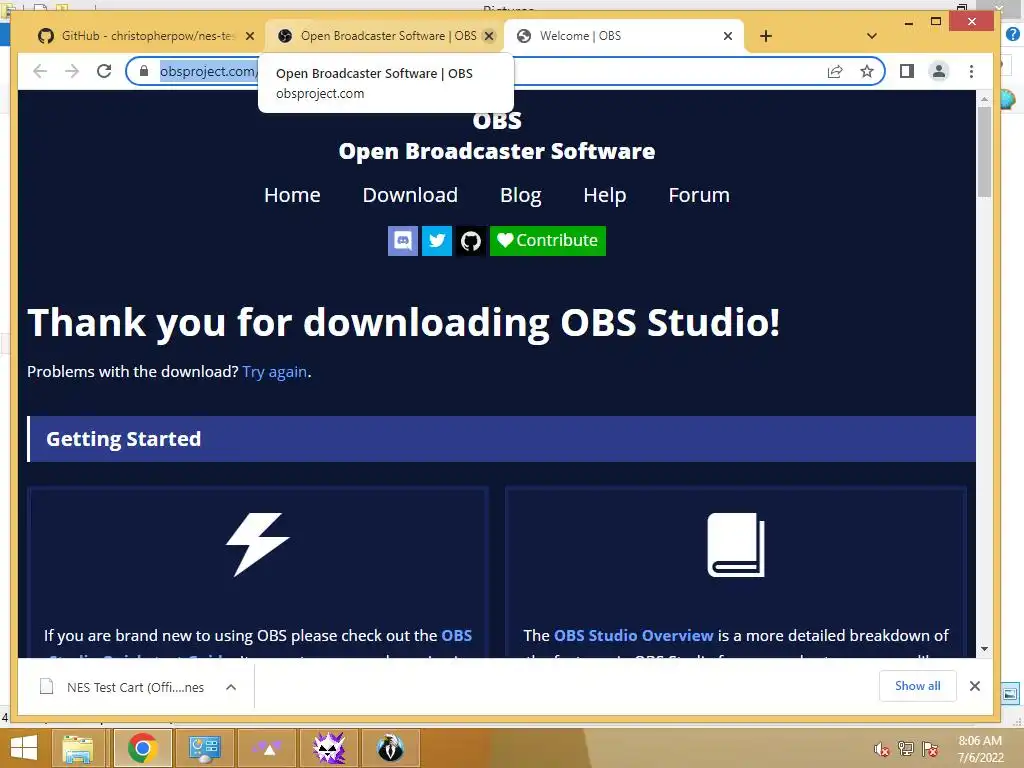The image size is (1024, 768).
Task: Open the Blog navigation link
Action: 520,195
